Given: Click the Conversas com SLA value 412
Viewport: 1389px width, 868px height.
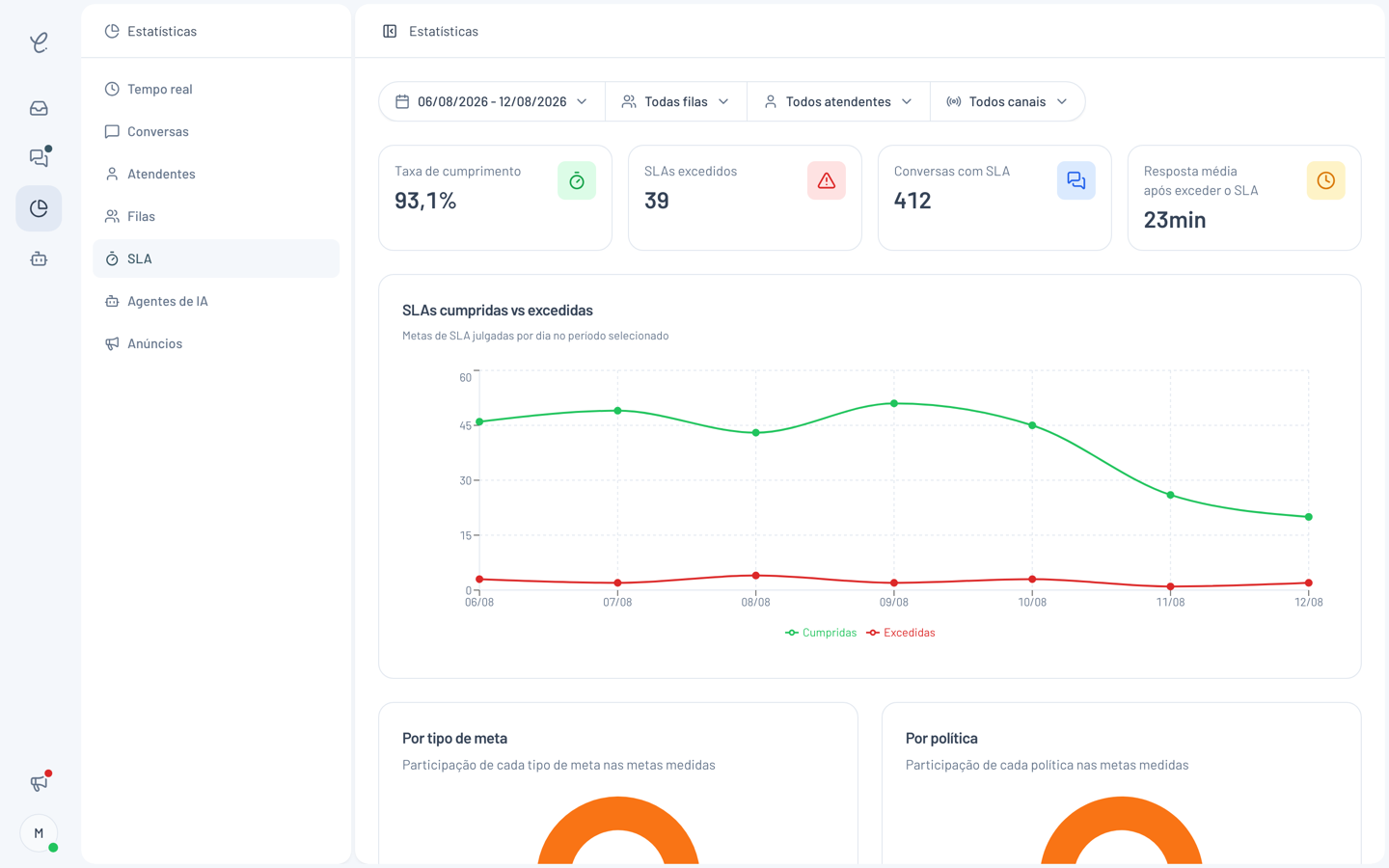Looking at the screenshot, I should [912, 201].
